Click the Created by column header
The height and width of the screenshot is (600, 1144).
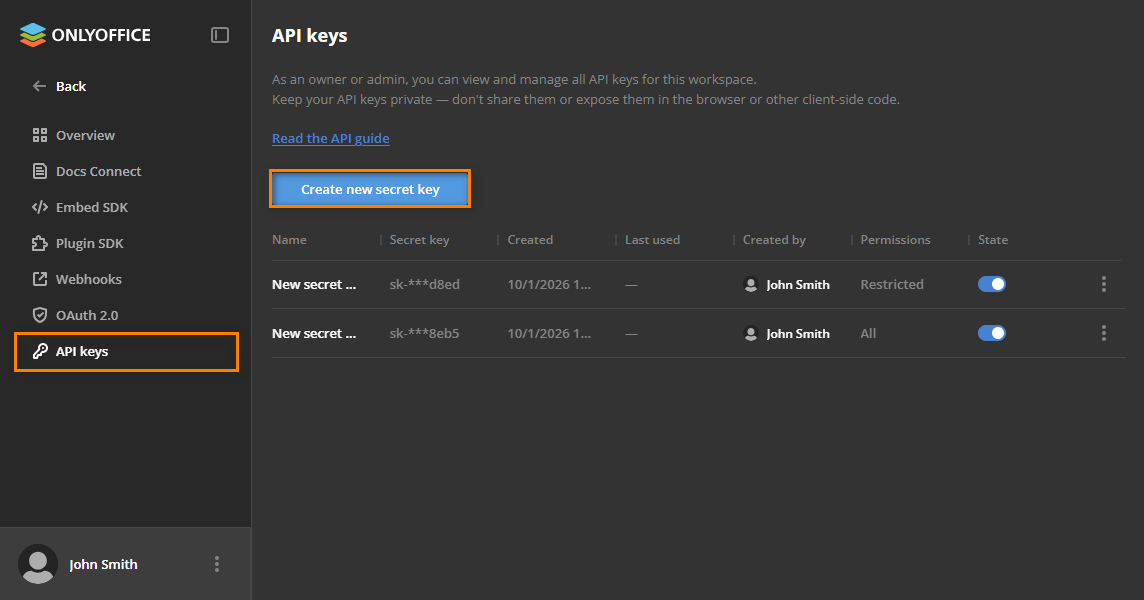pos(774,239)
